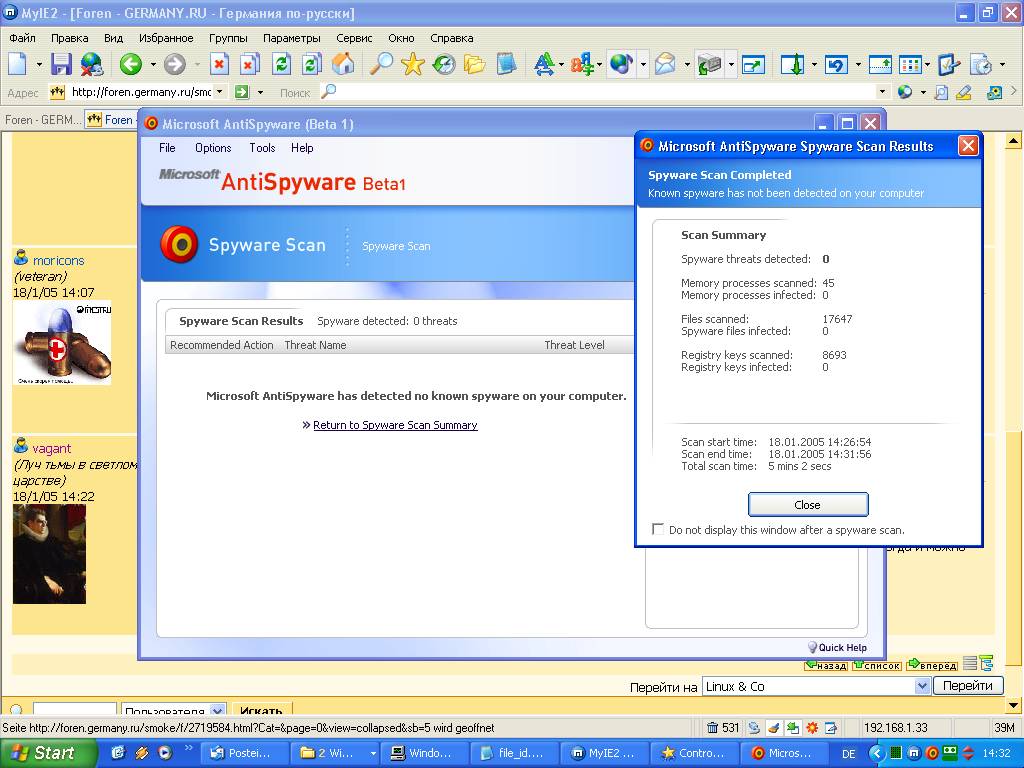Click the magnifying glass Search toolbar icon
Viewport: 1024px width, 768px height.
(381, 64)
